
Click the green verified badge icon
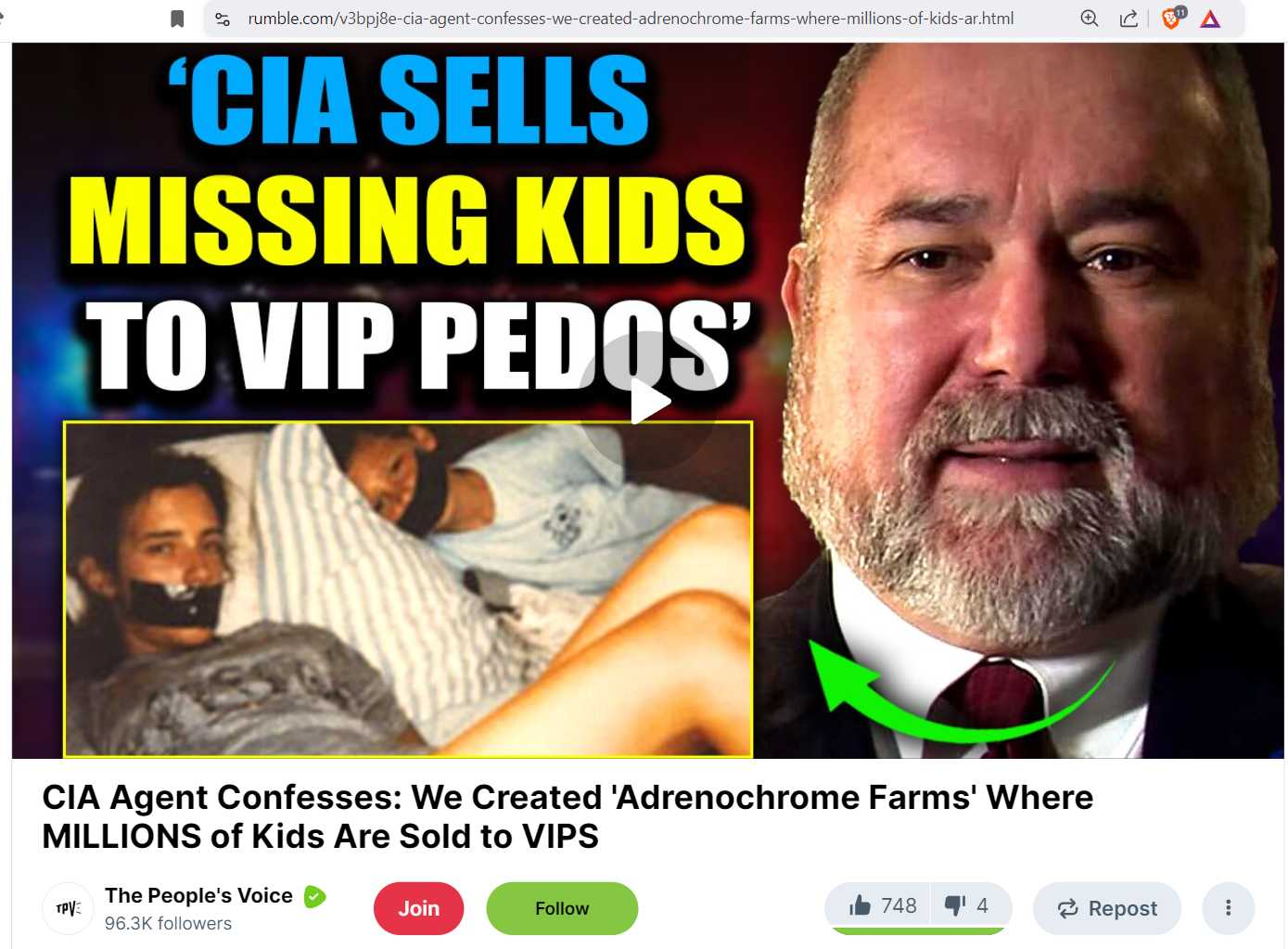point(315,896)
